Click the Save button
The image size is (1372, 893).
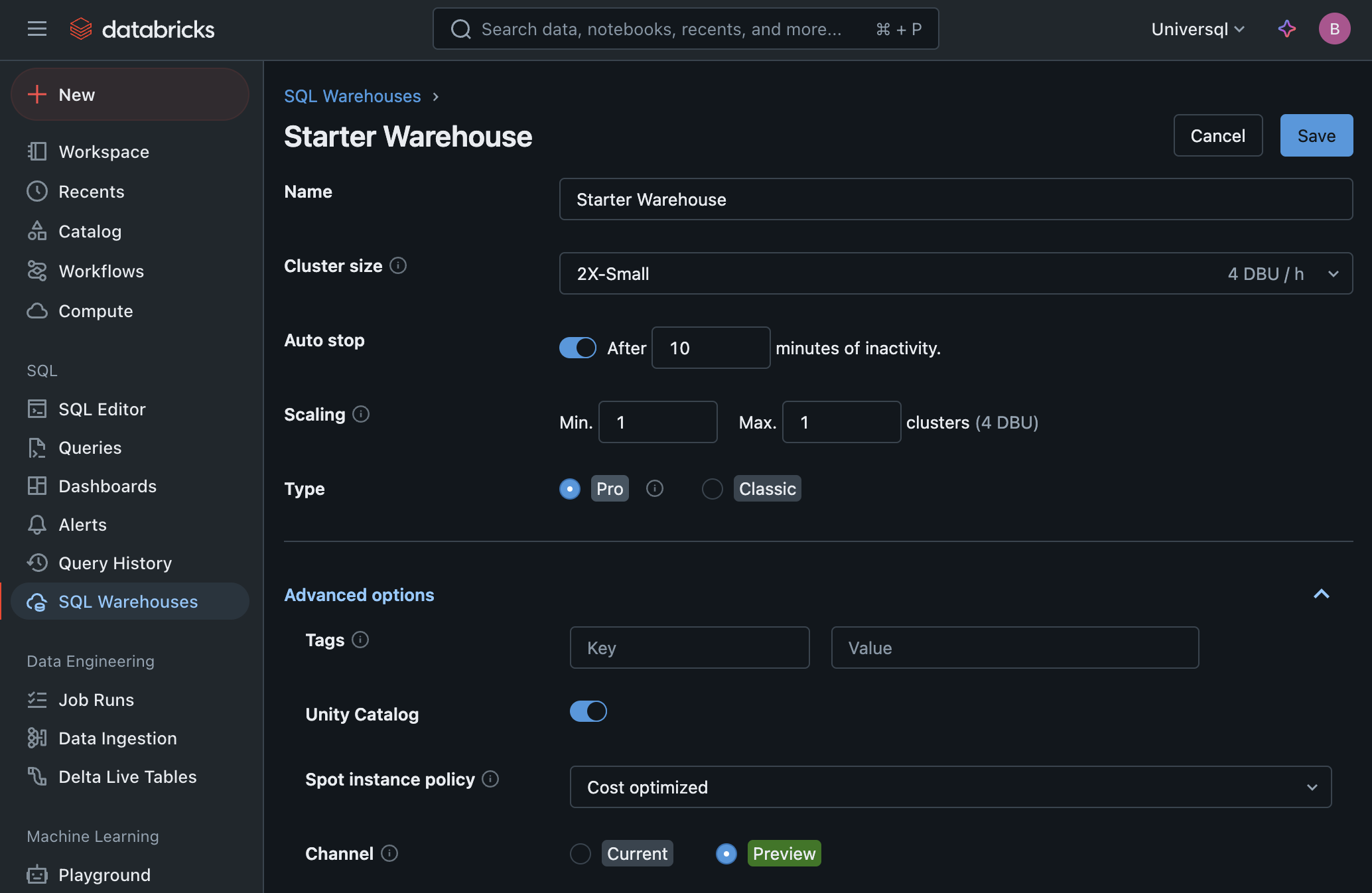pos(1316,135)
